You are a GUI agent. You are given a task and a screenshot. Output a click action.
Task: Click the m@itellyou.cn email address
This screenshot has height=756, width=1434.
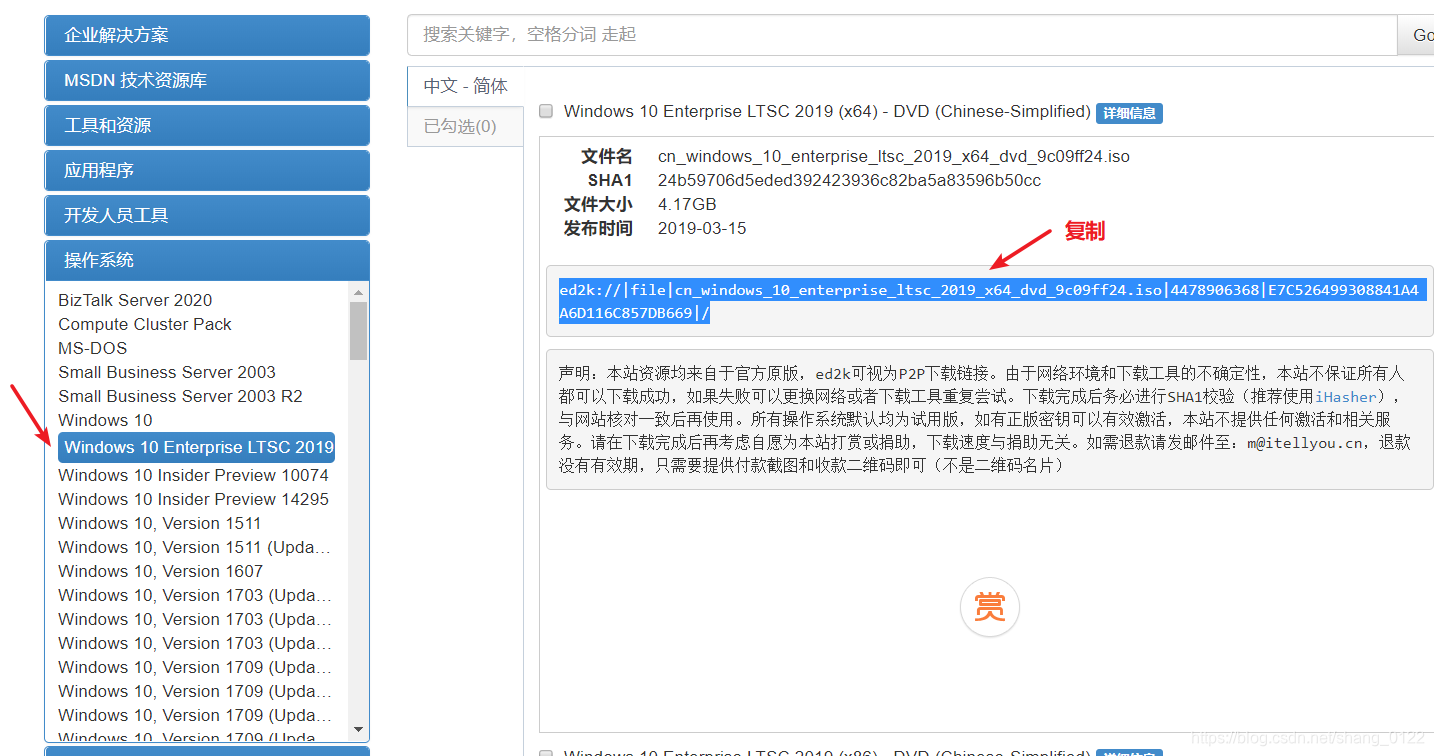click(1304, 443)
